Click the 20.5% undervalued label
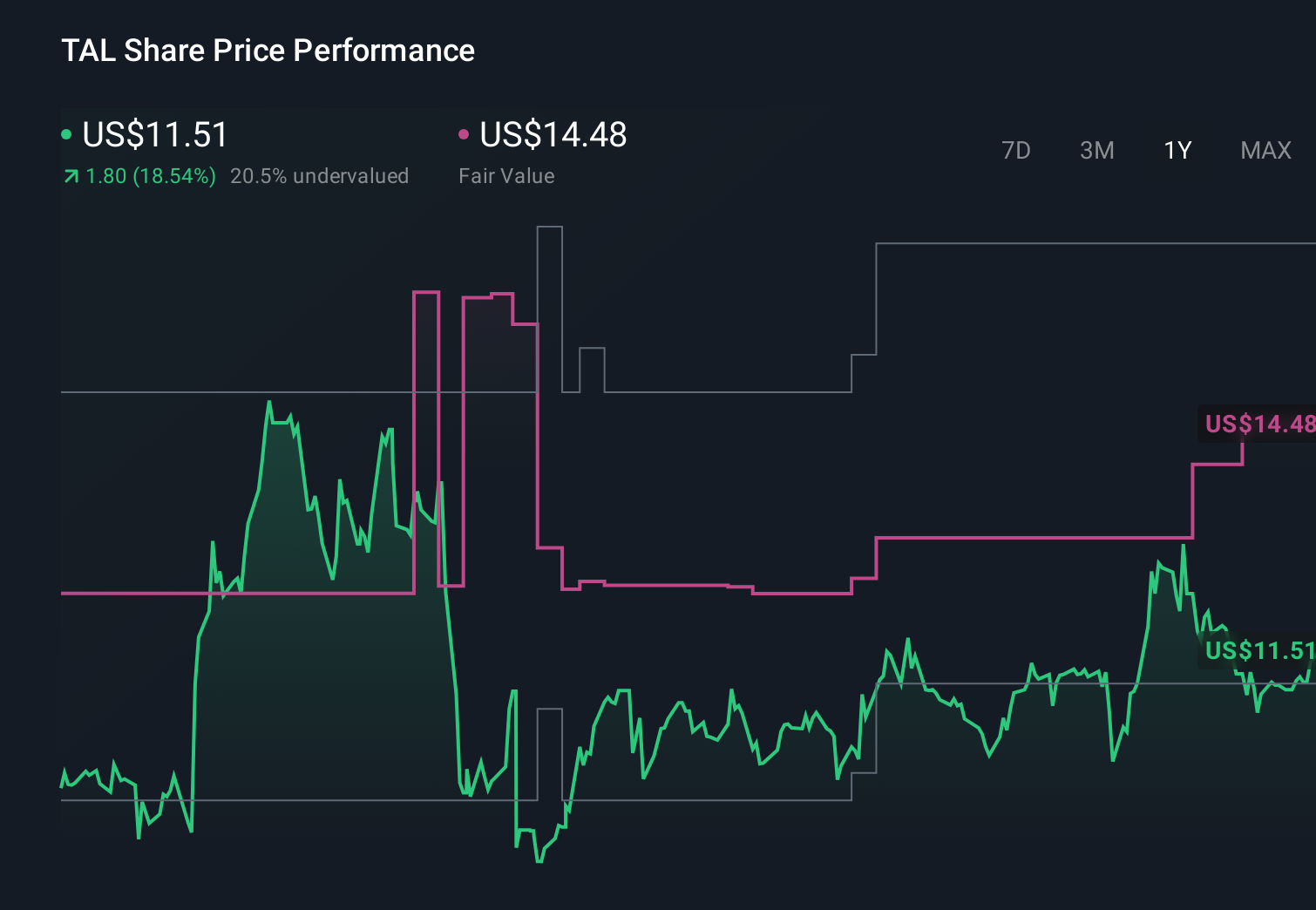The image size is (1316, 910). [320, 175]
